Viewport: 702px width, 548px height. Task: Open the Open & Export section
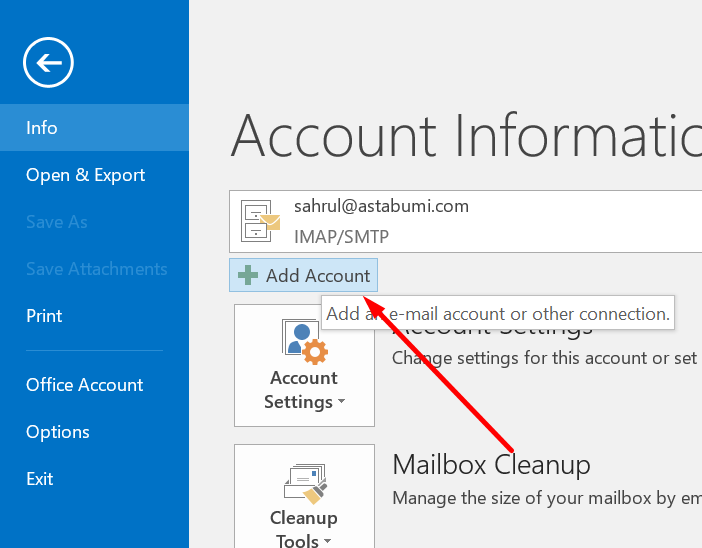click(x=86, y=175)
